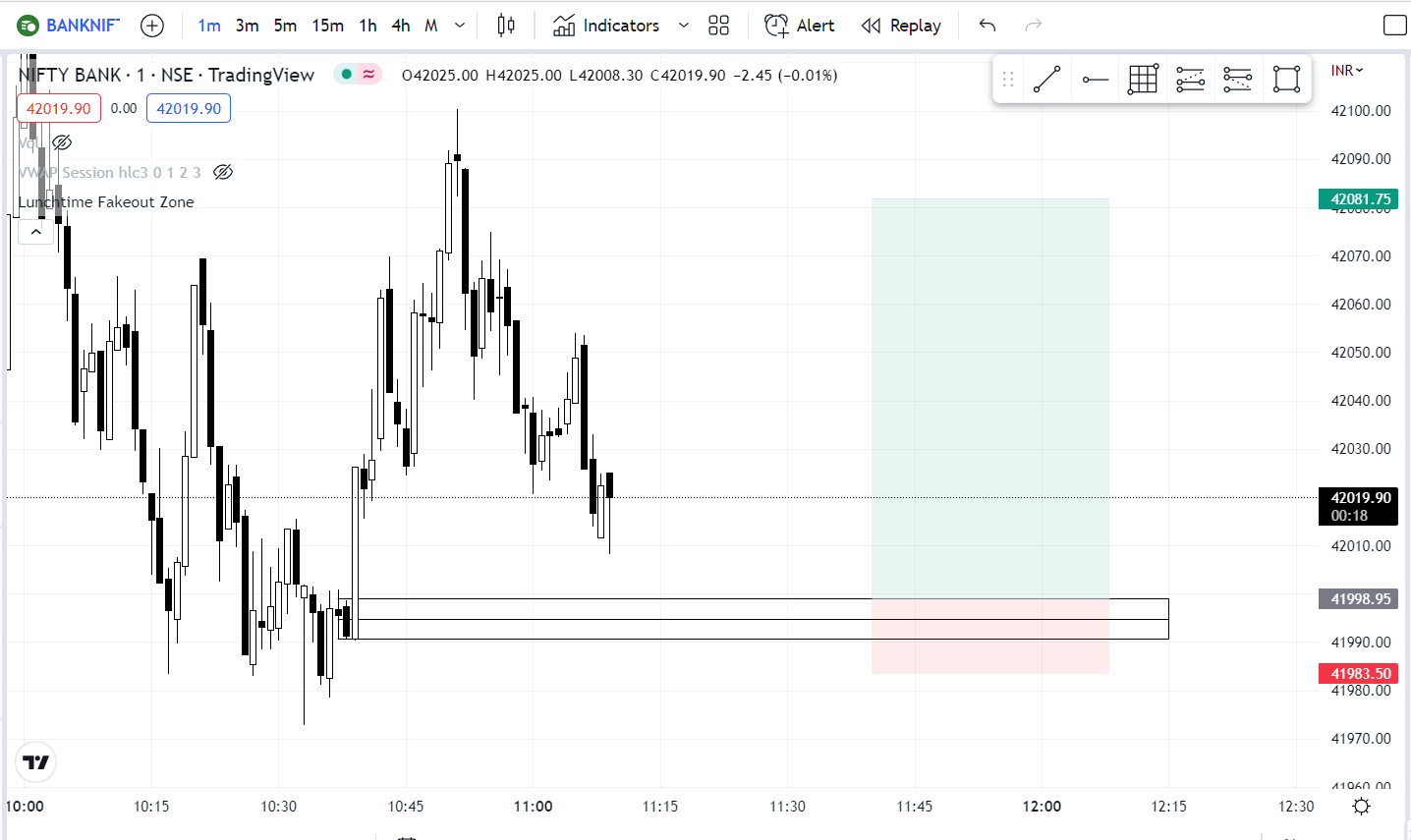Switch to the 4h timeframe

(x=400, y=26)
